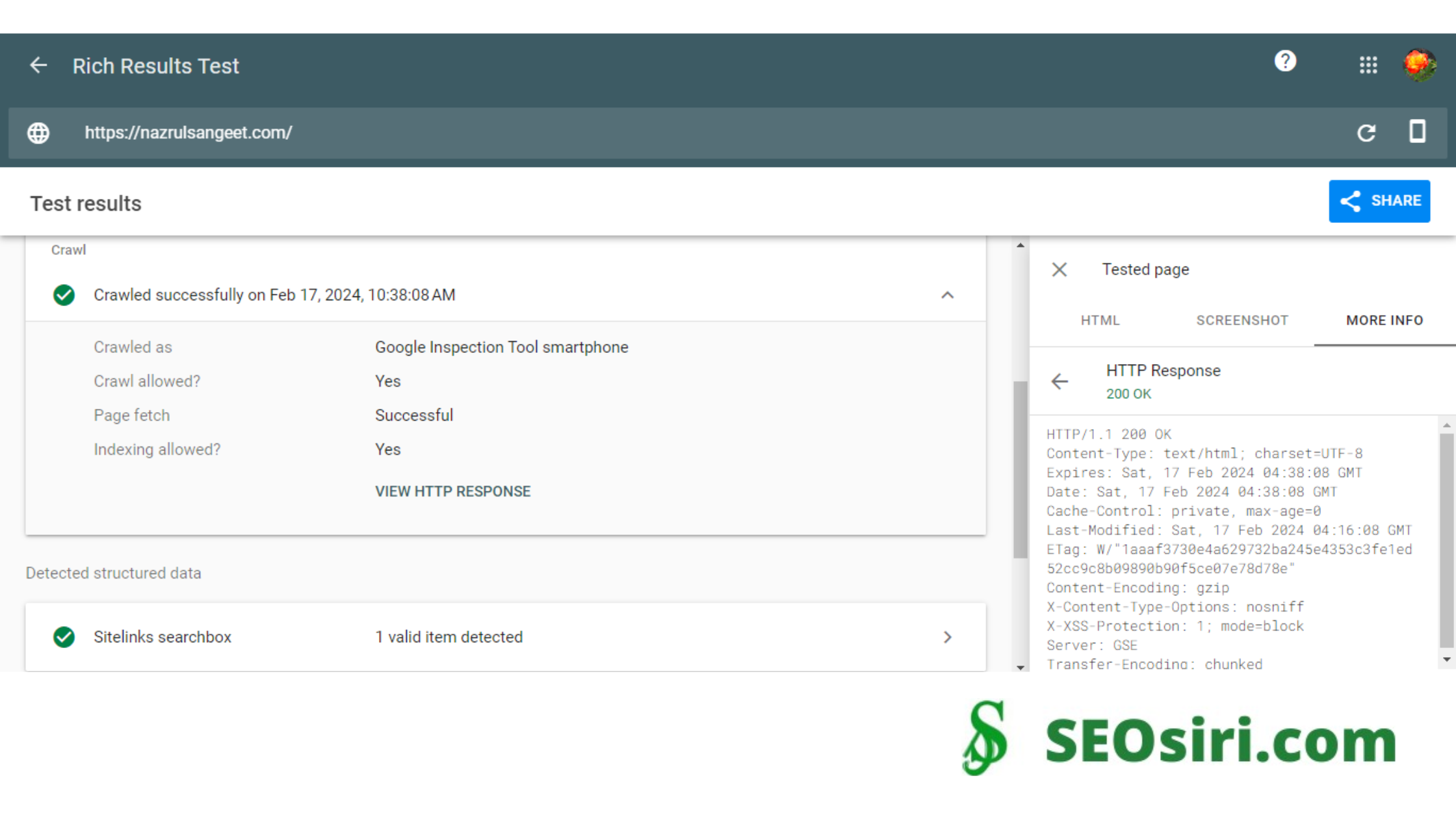The width and height of the screenshot is (1456, 819).
Task: Close the Tested page panel
Action: pyautogui.click(x=1059, y=270)
